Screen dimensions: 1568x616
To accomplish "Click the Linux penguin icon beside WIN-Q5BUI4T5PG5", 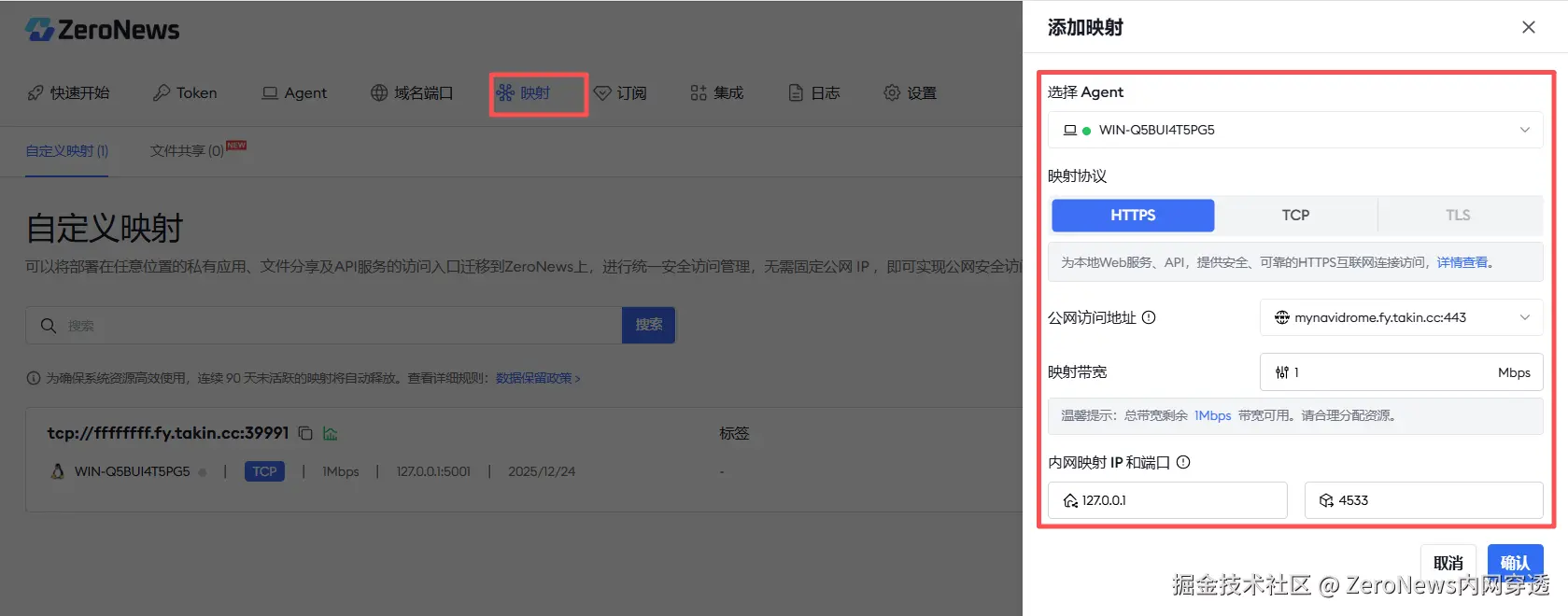I will (x=58, y=471).
